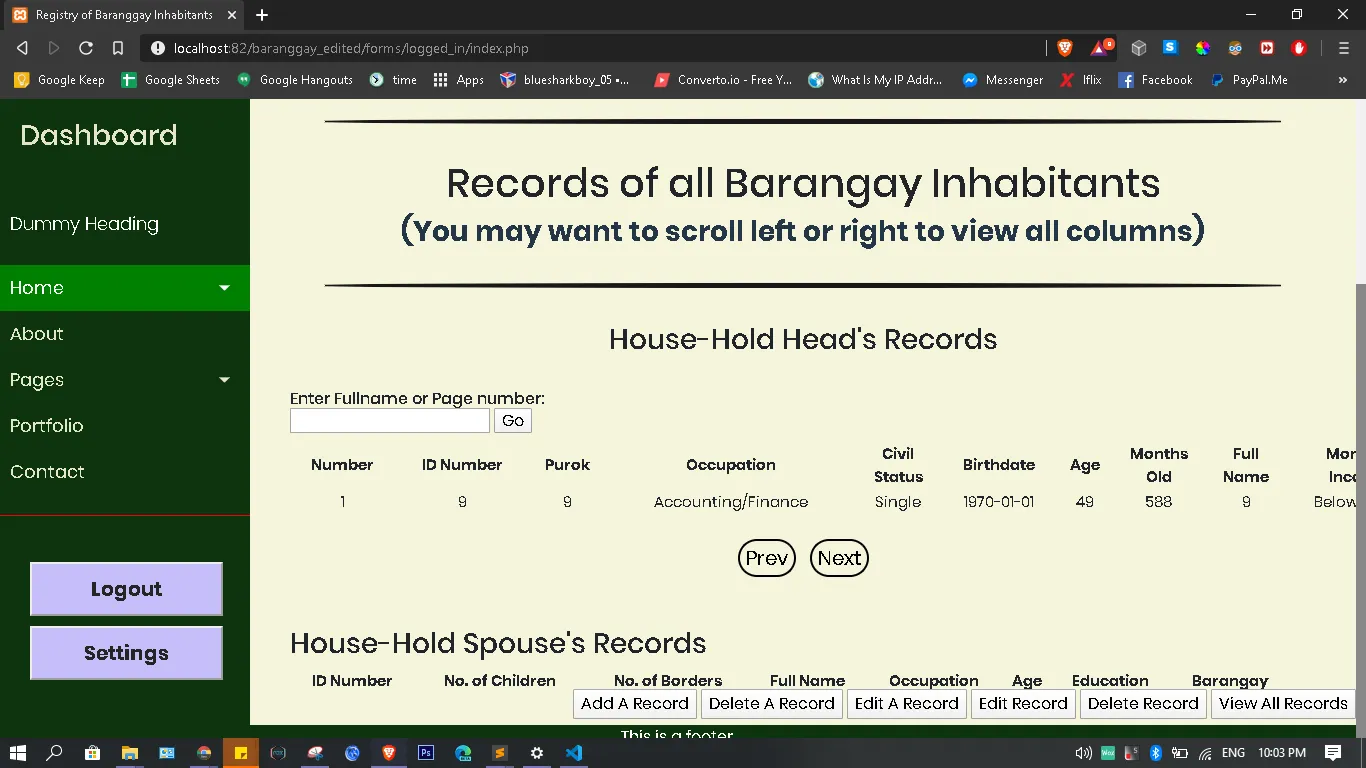This screenshot has height=768, width=1366.
Task: Go to Contact in the sidebar
Action: [x=47, y=472]
